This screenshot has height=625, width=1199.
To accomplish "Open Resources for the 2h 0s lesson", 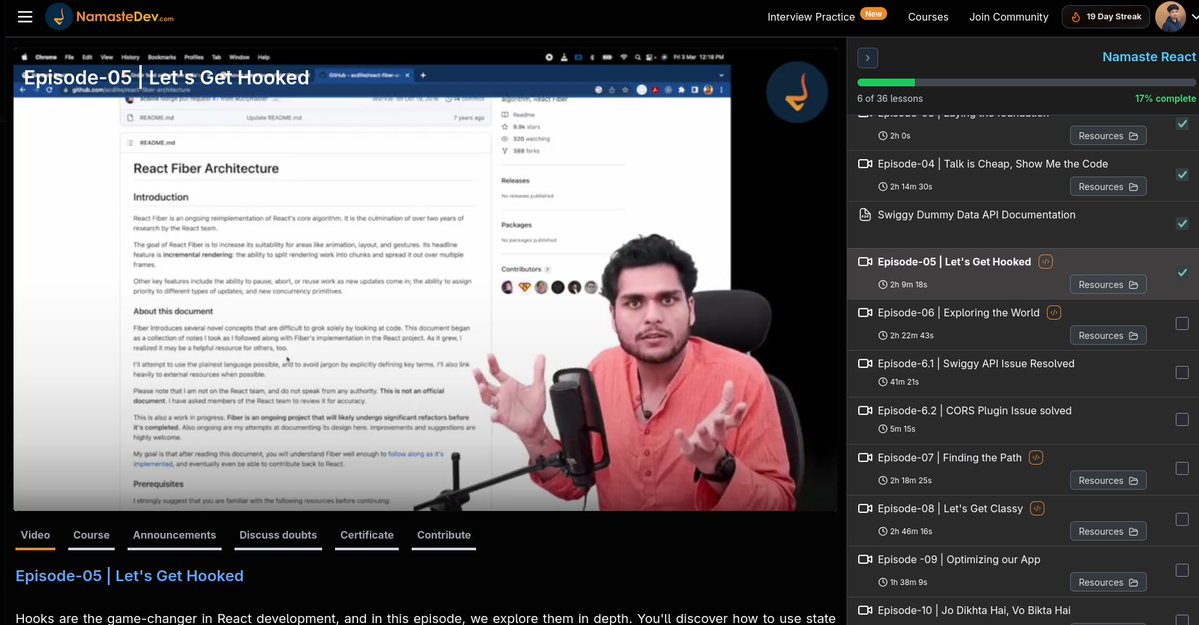I will pos(1108,136).
